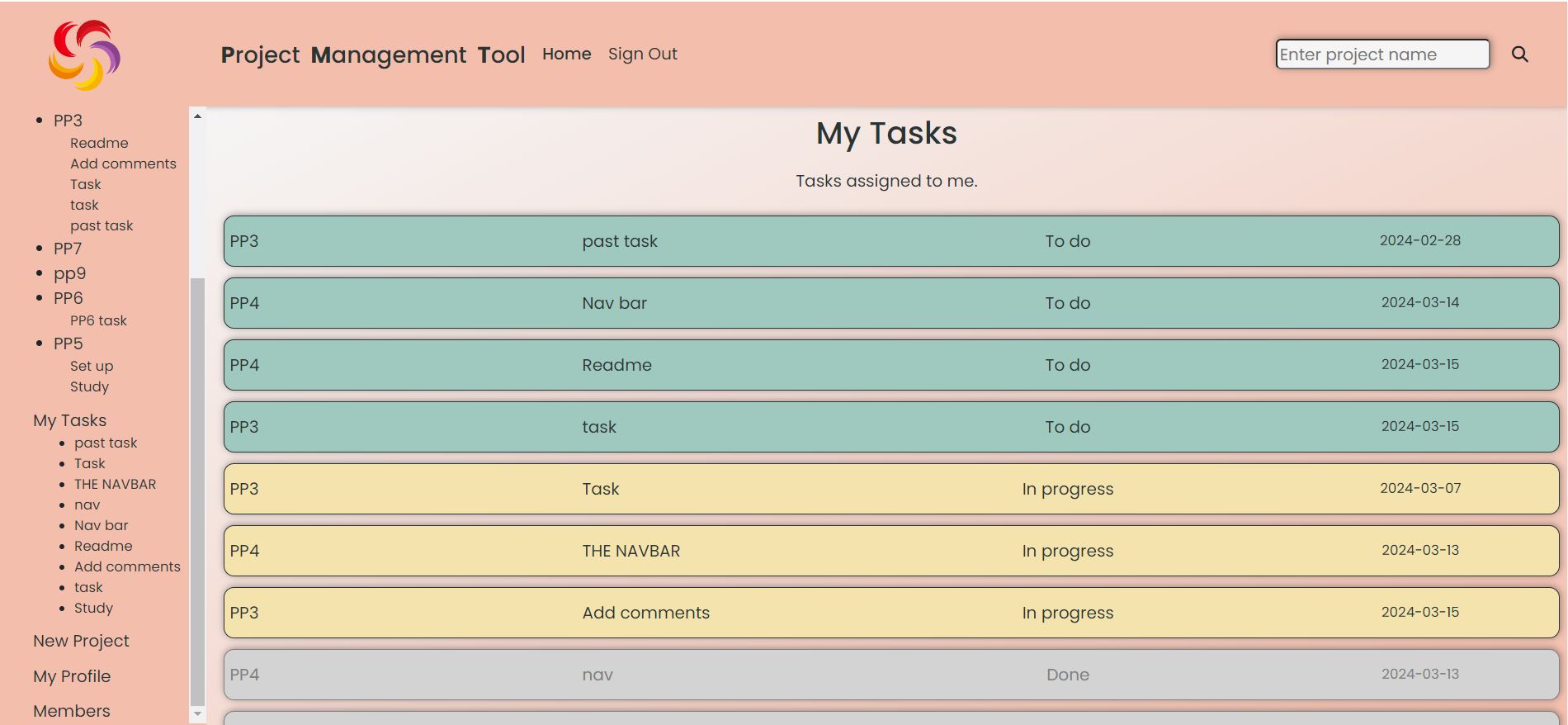This screenshot has width=1568, height=725.
Task: Click Tasks assigned to me subtitle
Action: pos(886,181)
